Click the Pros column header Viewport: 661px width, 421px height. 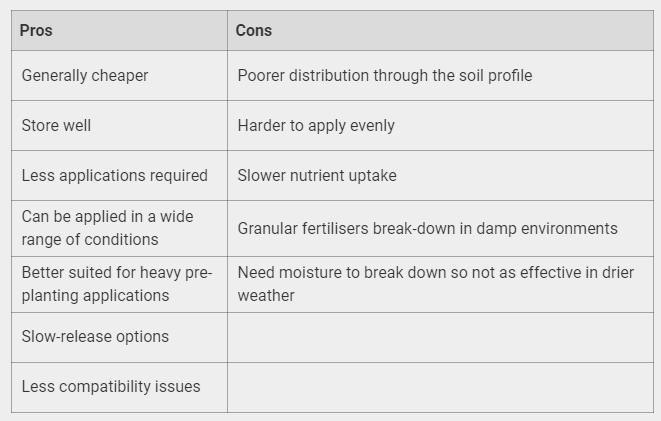click(36, 30)
